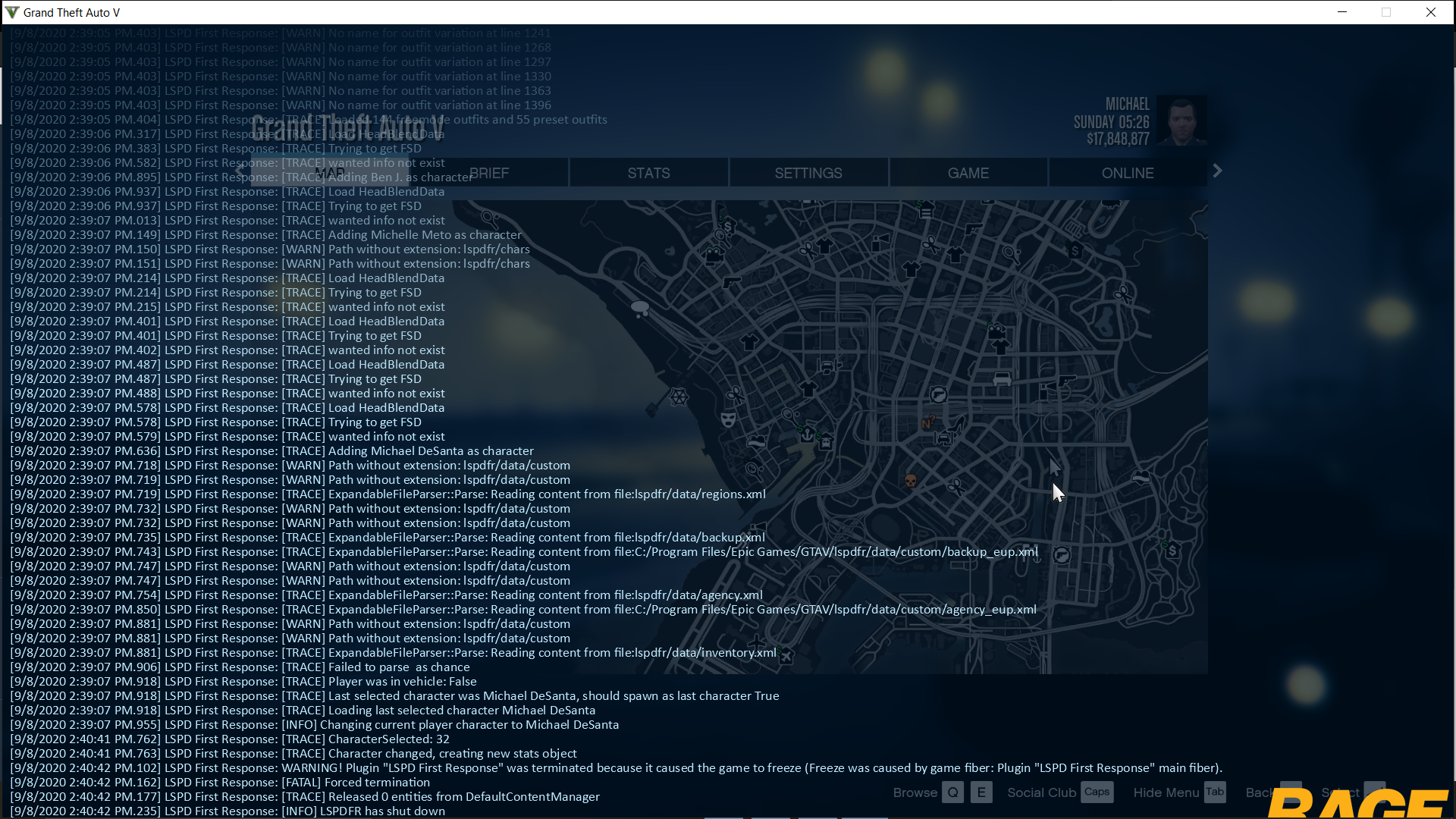The image size is (1456, 819).
Task: Switch to the SETTINGS tab
Action: coord(808,173)
